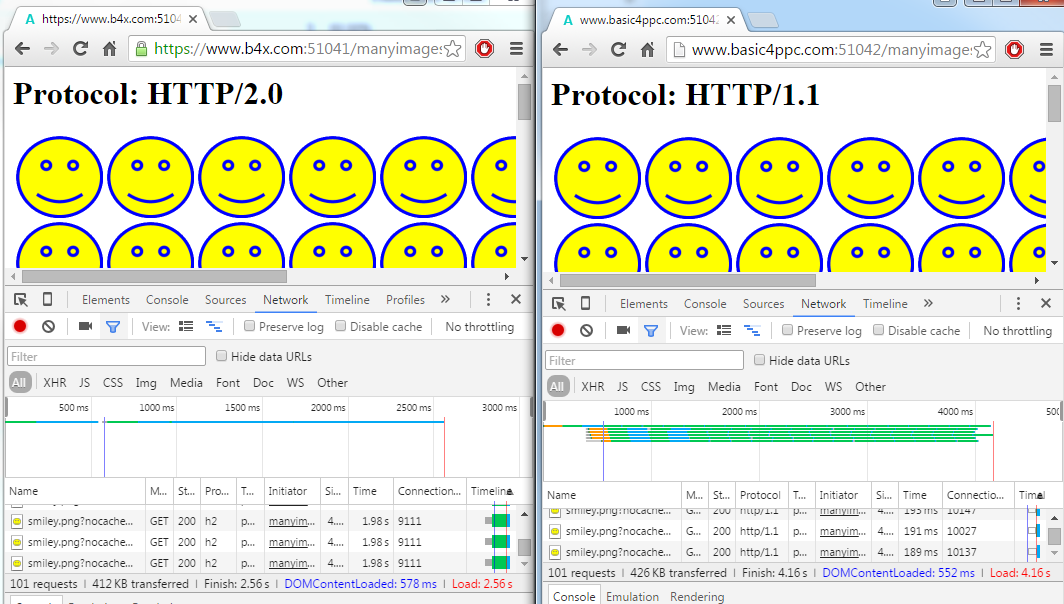Enable Disable cache in right DevTools

point(879,331)
